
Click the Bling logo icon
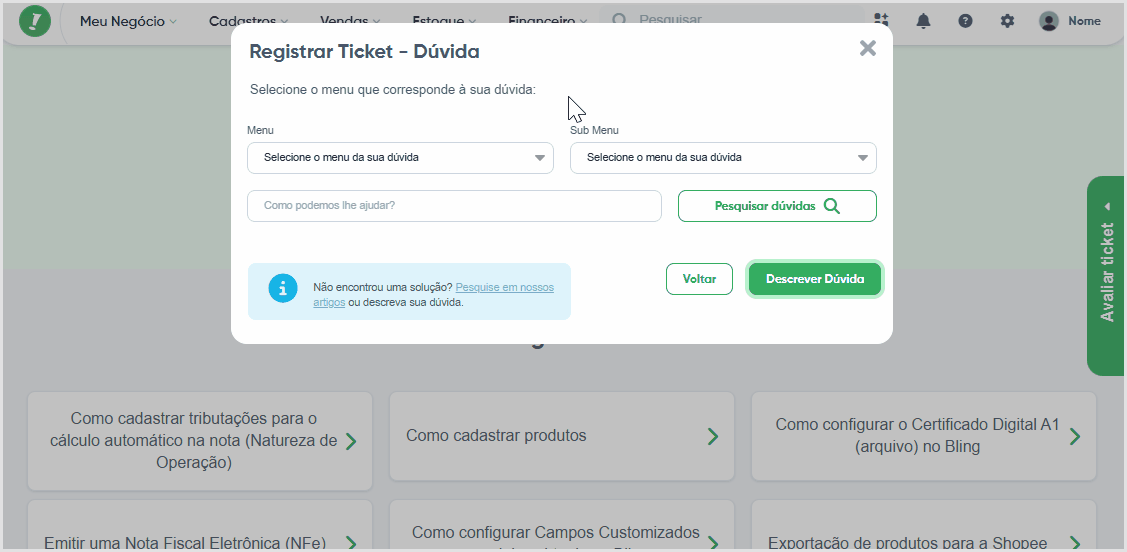[34, 21]
